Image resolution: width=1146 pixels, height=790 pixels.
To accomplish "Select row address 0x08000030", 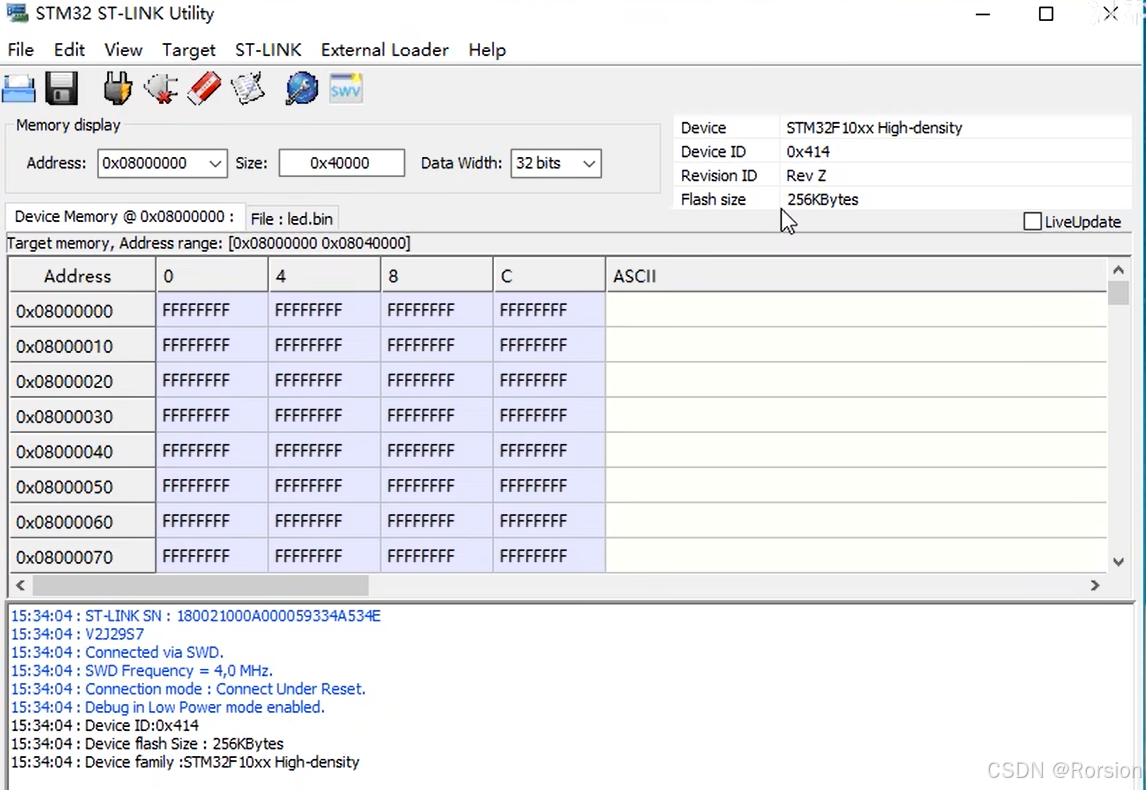I will (82, 416).
